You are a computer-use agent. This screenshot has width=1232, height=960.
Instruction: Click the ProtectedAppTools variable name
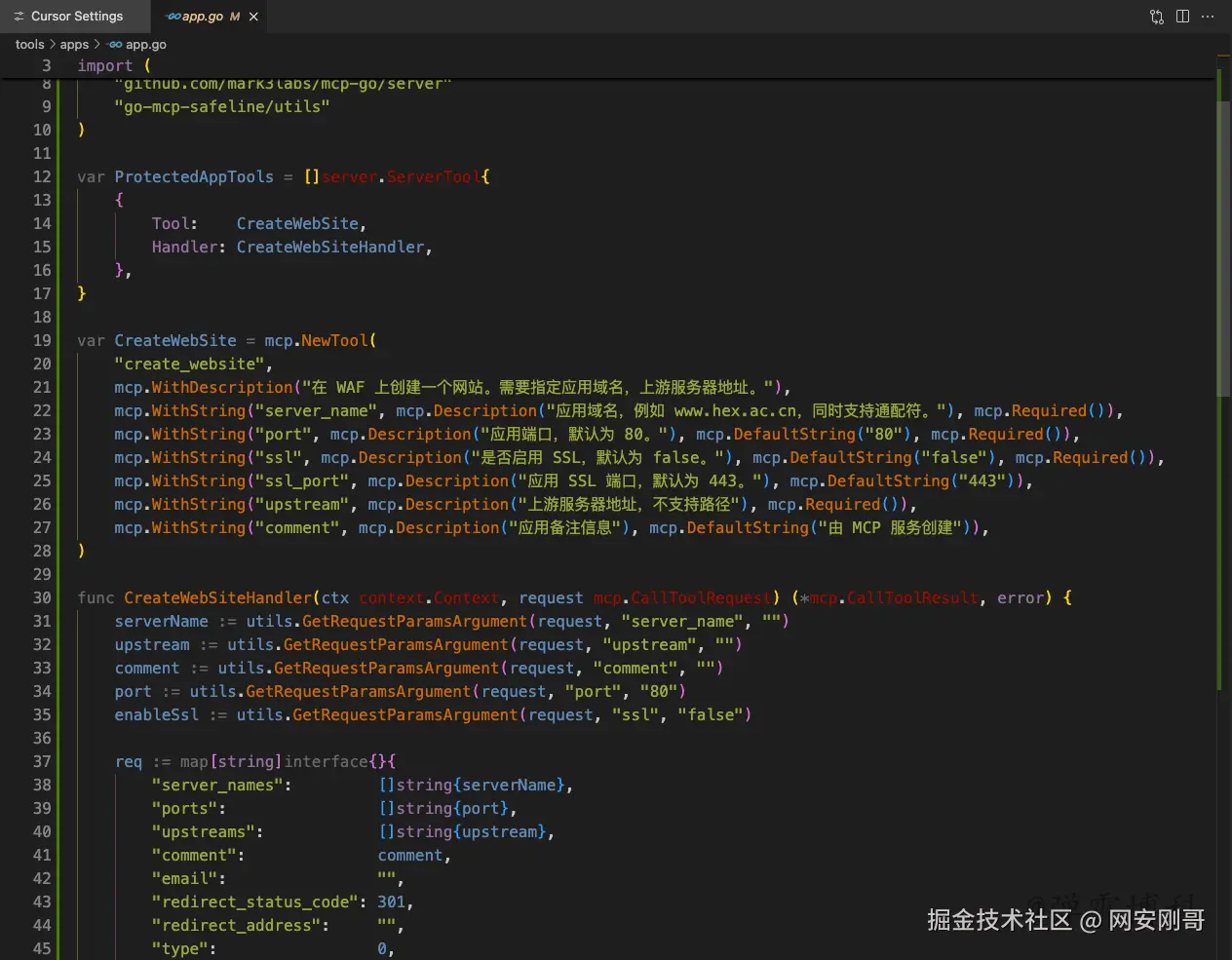[x=194, y=177]
